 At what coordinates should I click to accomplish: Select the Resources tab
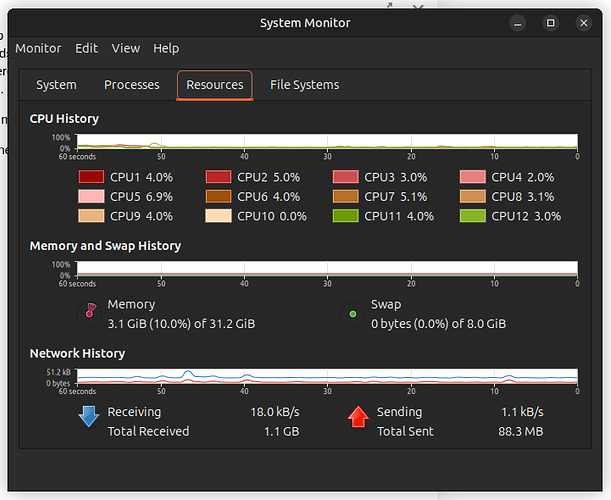215,85
